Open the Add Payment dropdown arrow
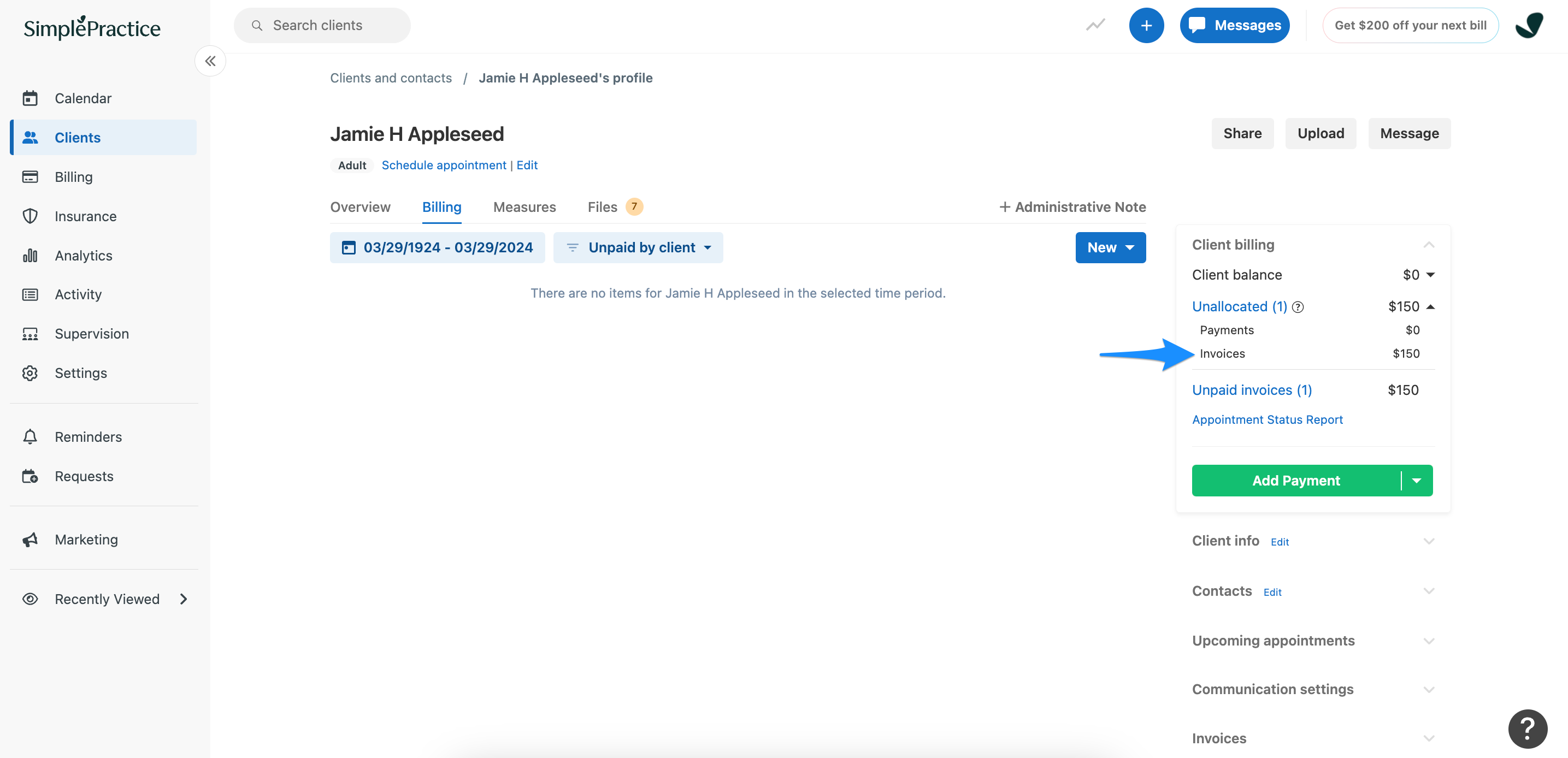The image size is (1568, 758). 1417,481
